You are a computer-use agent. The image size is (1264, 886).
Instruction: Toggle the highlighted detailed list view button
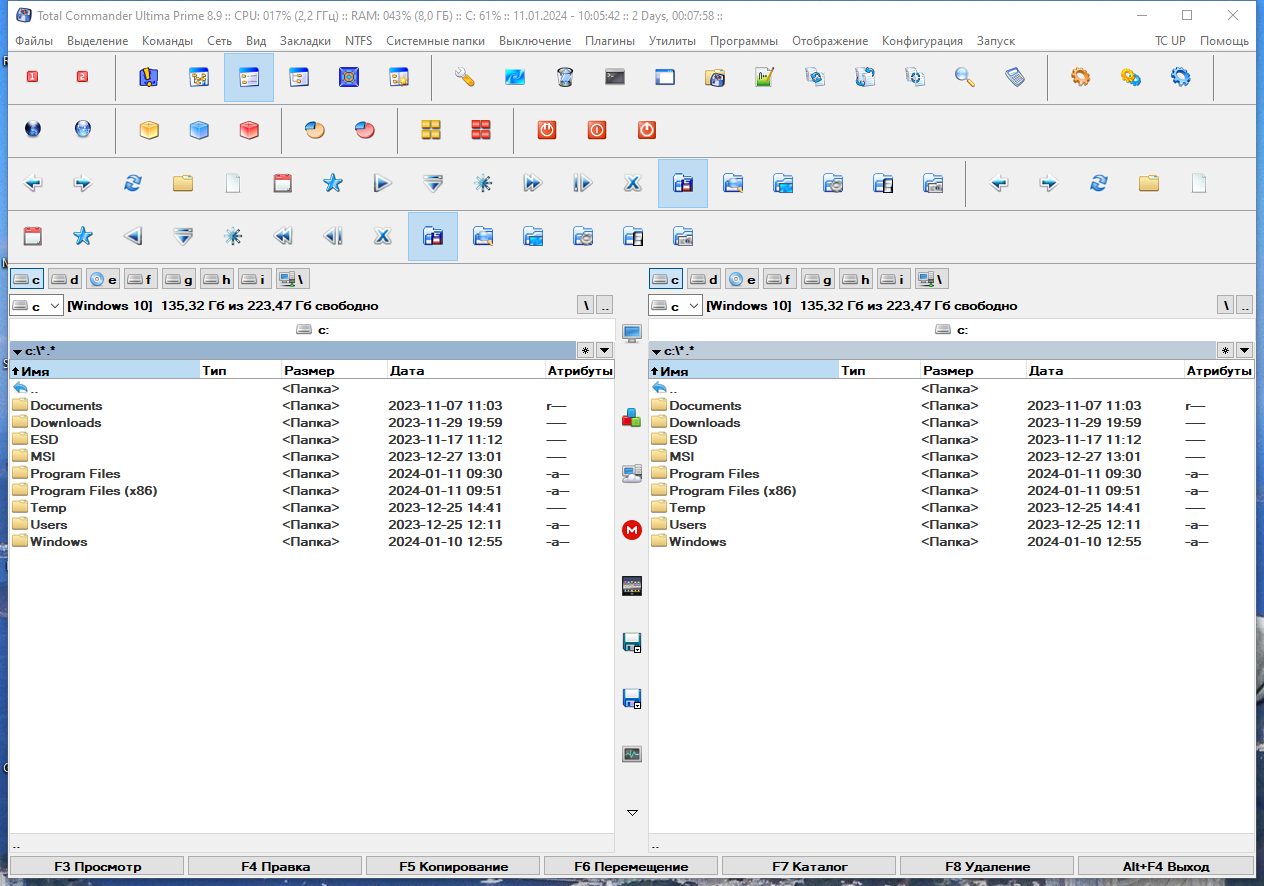coord(249,77)
